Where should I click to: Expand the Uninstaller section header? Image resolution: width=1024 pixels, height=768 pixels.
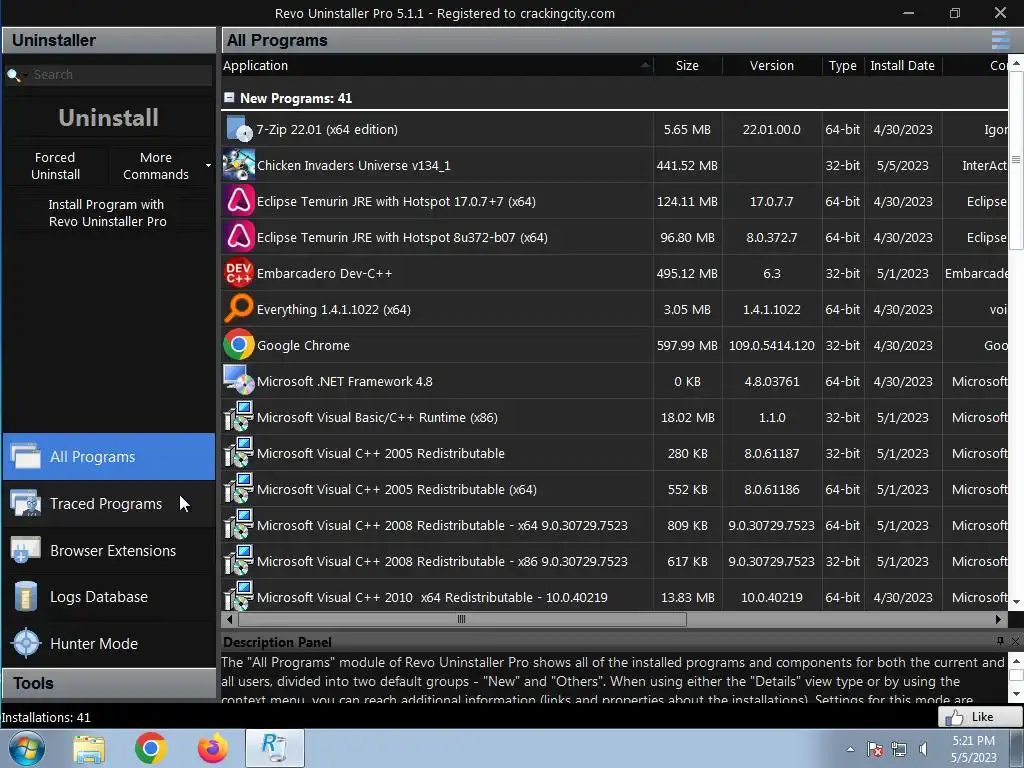click(x=109, y=40)
